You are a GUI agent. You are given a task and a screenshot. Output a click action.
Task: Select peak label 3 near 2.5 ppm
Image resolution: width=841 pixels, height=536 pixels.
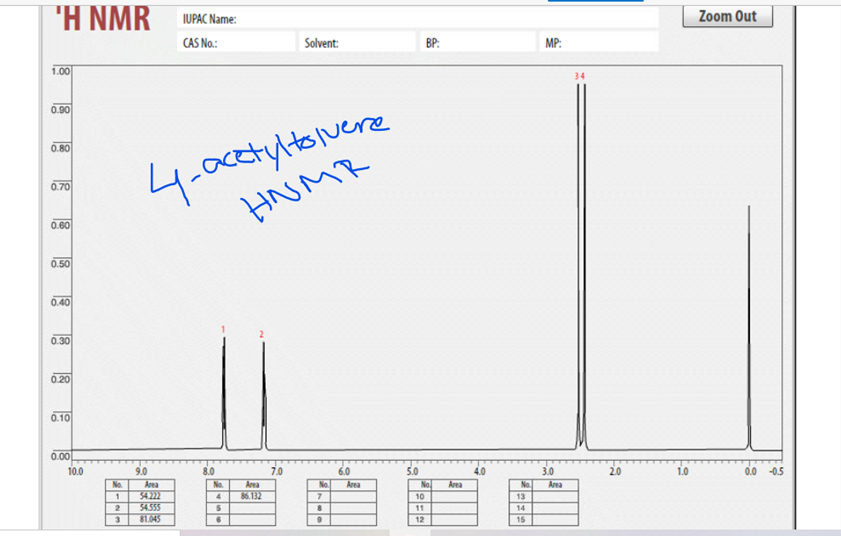click(x=577, y=76)
